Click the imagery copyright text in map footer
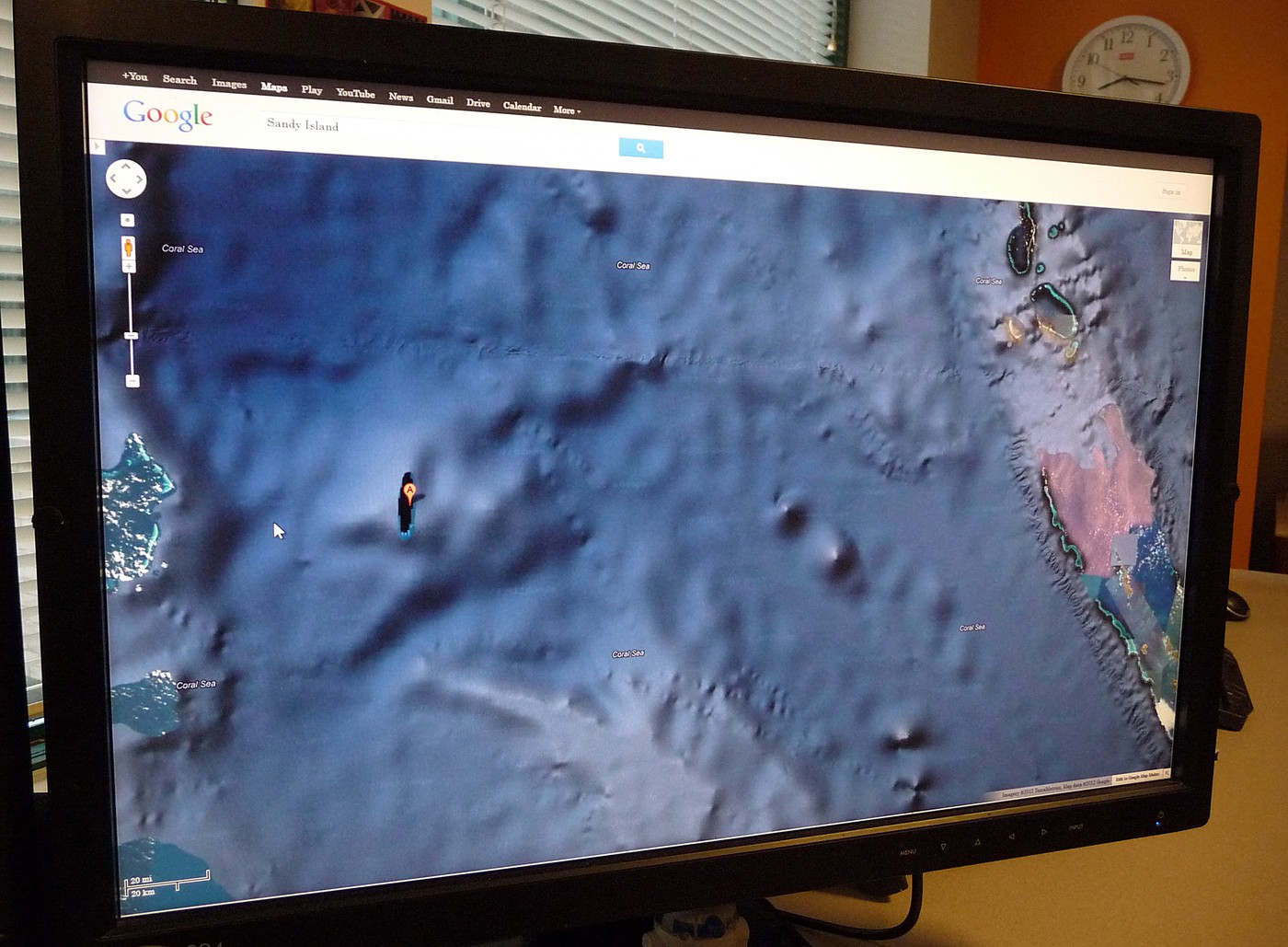The image size is (1288, 947). pos(1056,789)
